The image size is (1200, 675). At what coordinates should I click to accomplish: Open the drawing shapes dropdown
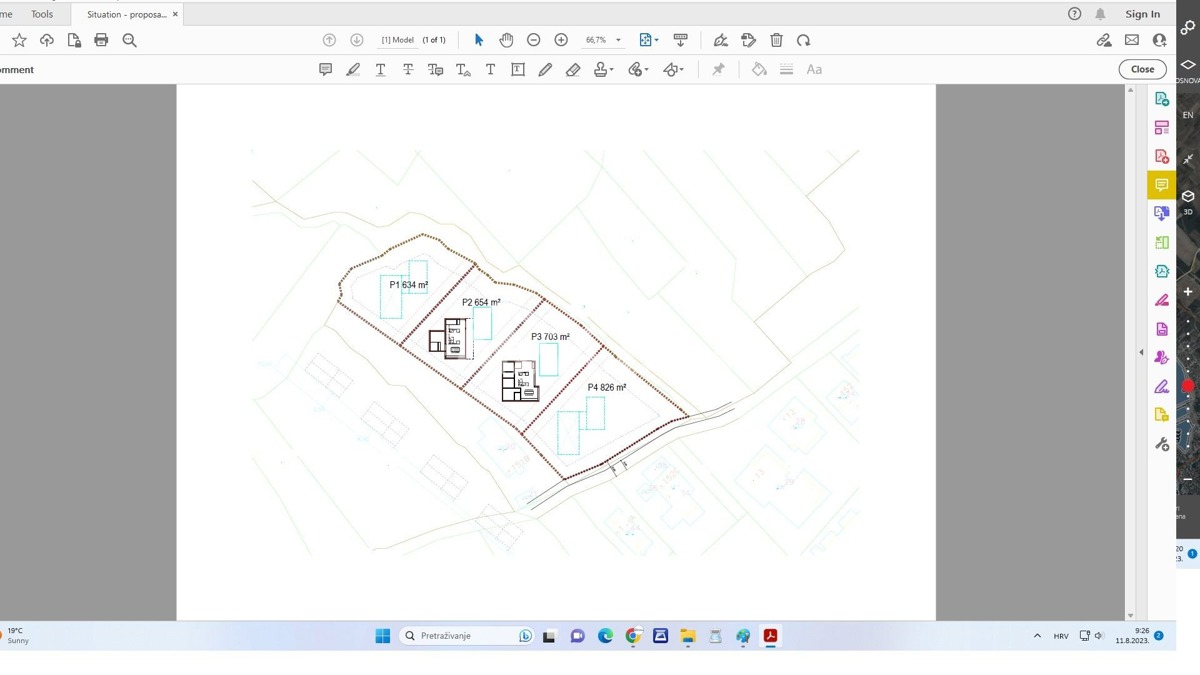click(x=681, y=70)
